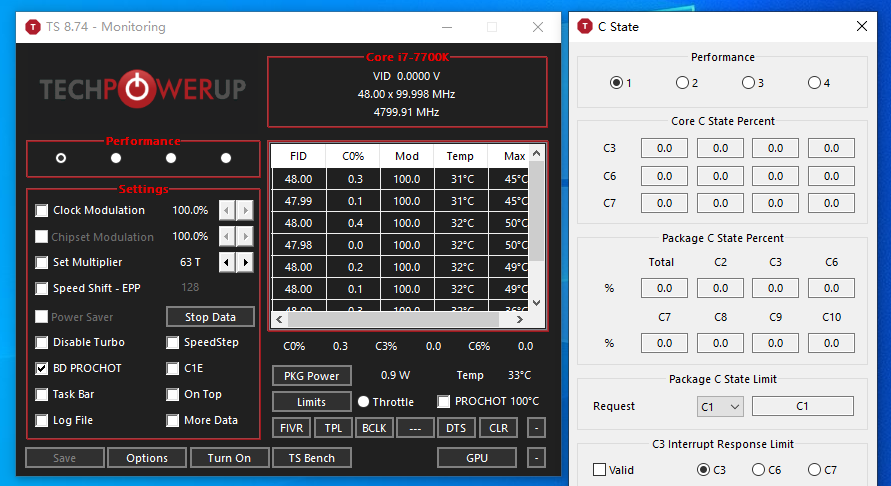This screenshot has width=891, height=486.
Task: Enable More Data checkbox
Action: 173,420
